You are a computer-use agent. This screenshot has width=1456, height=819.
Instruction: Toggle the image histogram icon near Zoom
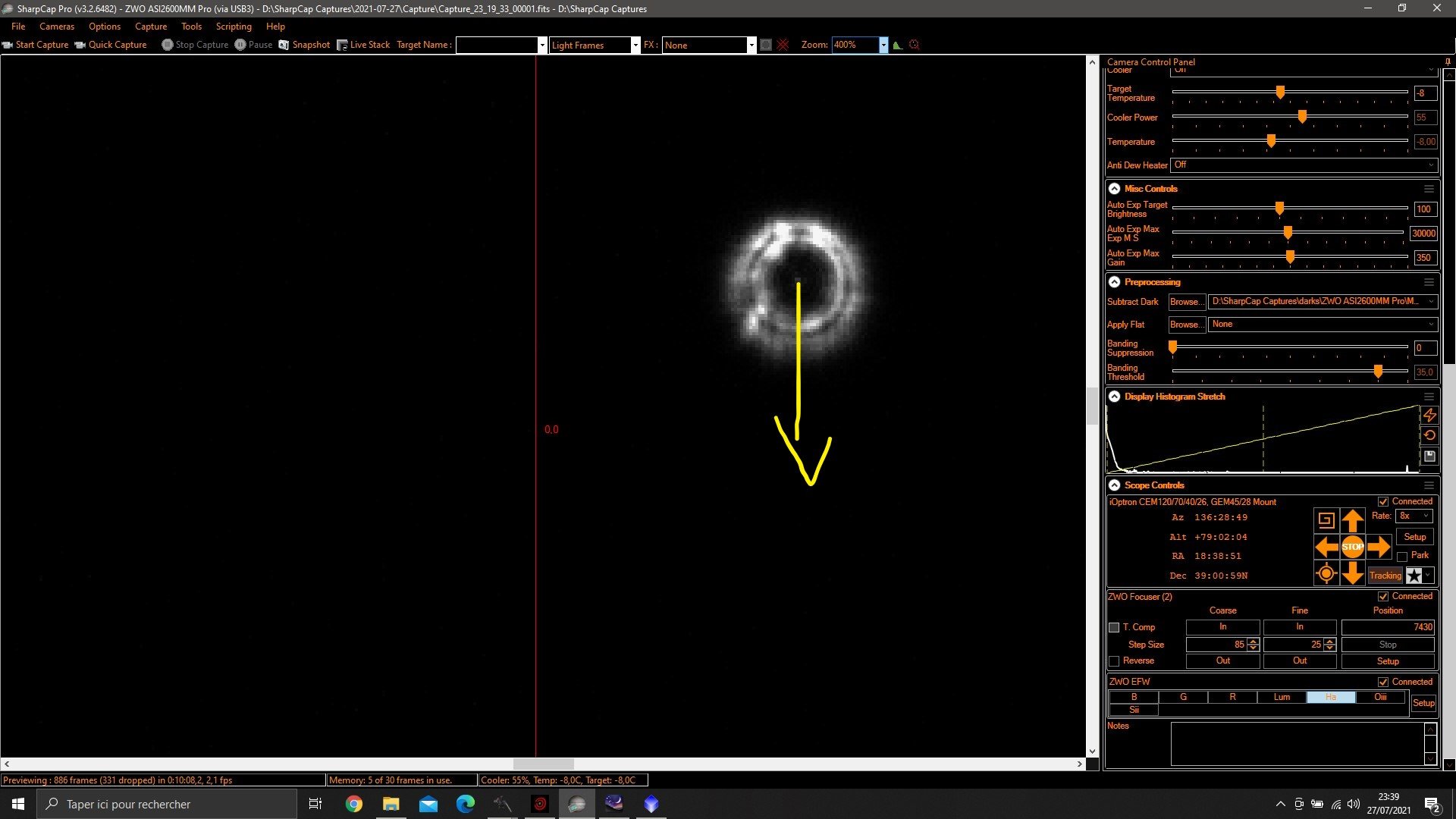click(x=898, y=45)
